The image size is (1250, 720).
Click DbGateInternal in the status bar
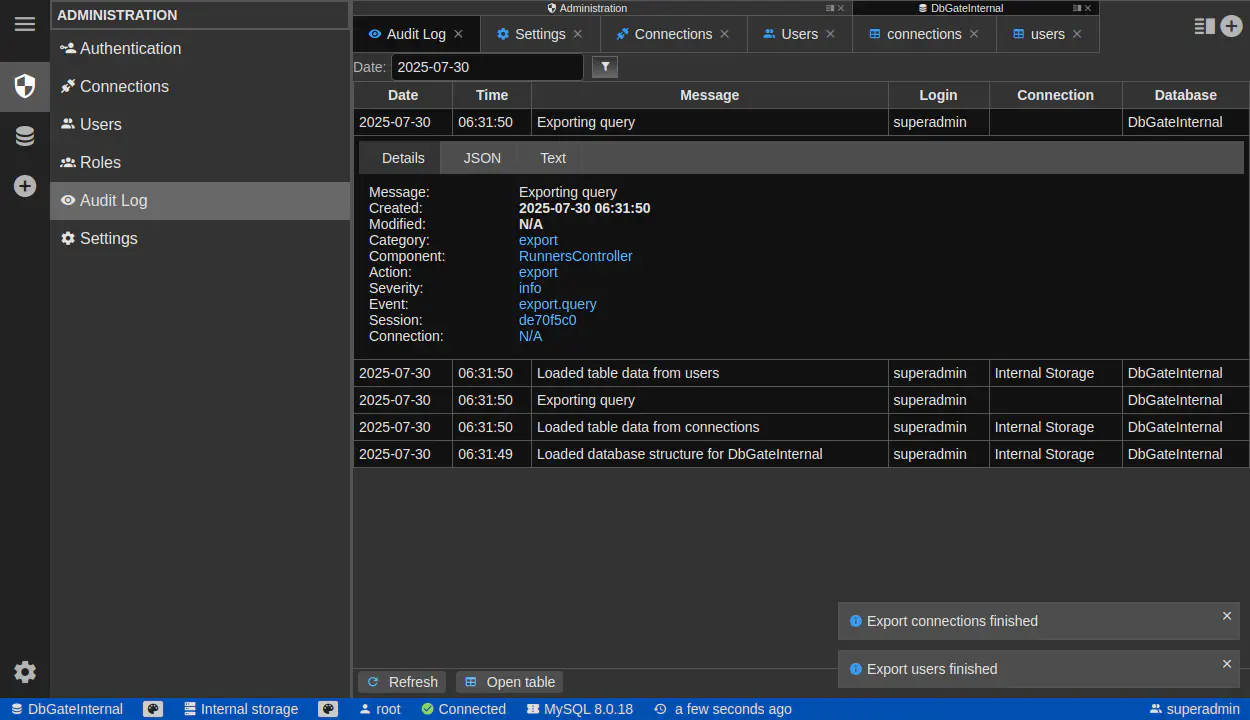click(67, 709)
